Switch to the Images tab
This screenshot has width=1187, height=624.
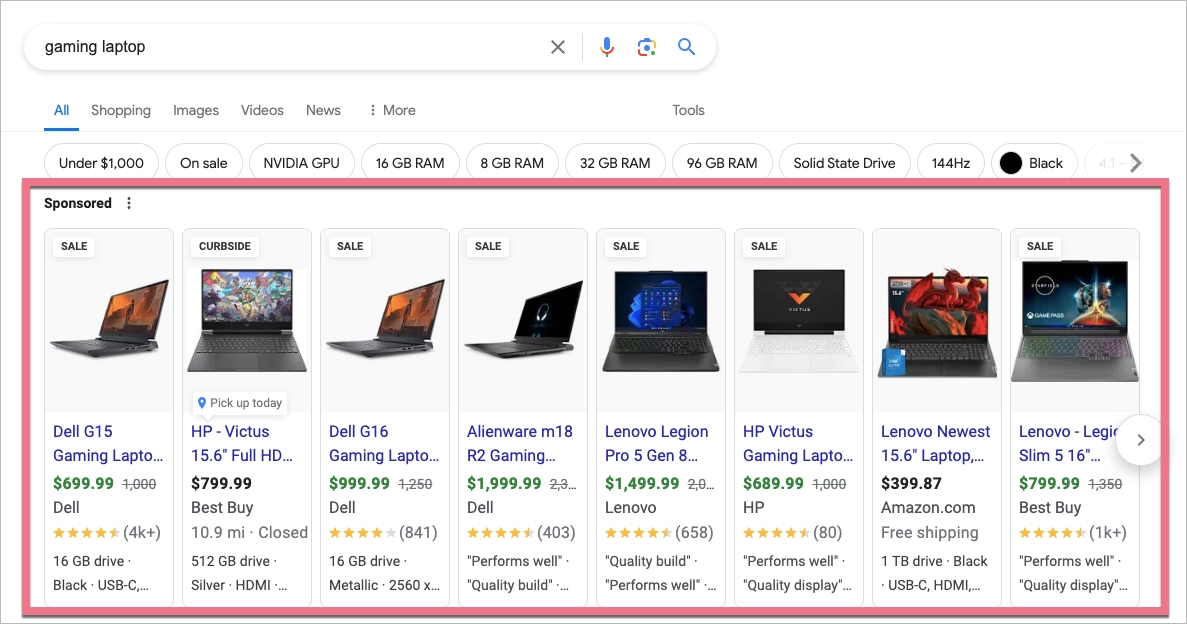tap(196, 110)
